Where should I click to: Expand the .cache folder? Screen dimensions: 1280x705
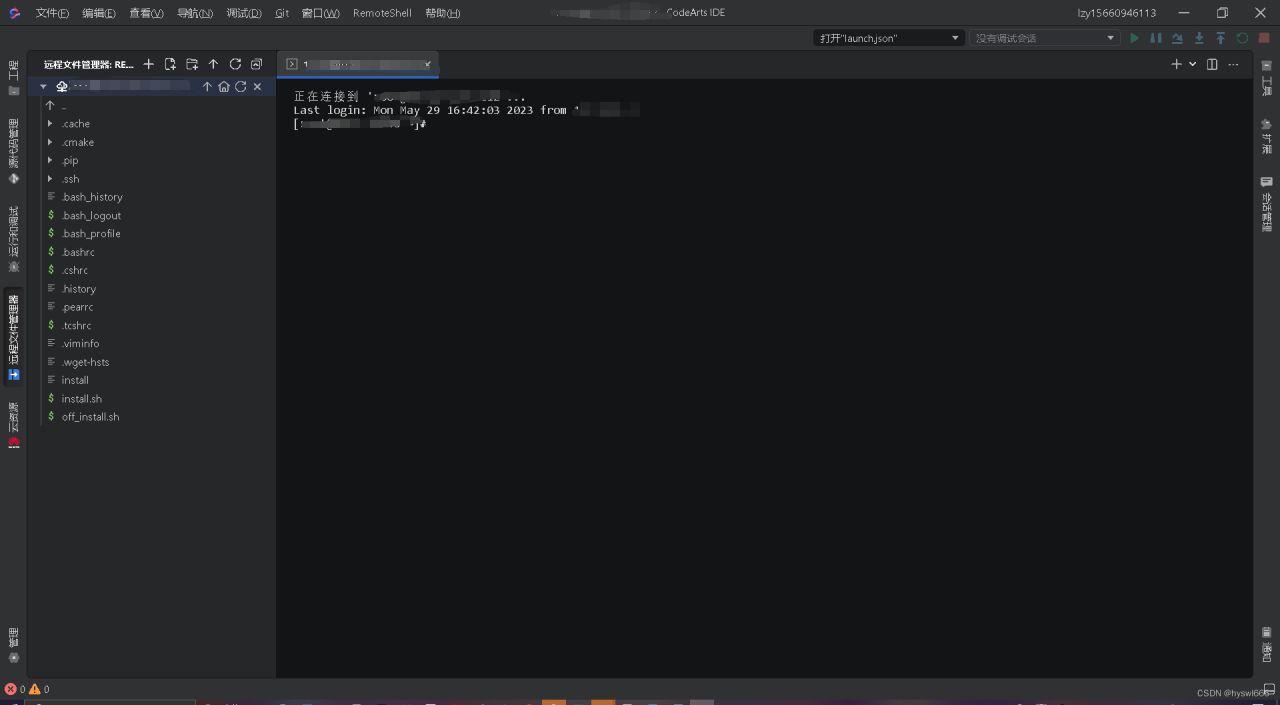[50, 124]
